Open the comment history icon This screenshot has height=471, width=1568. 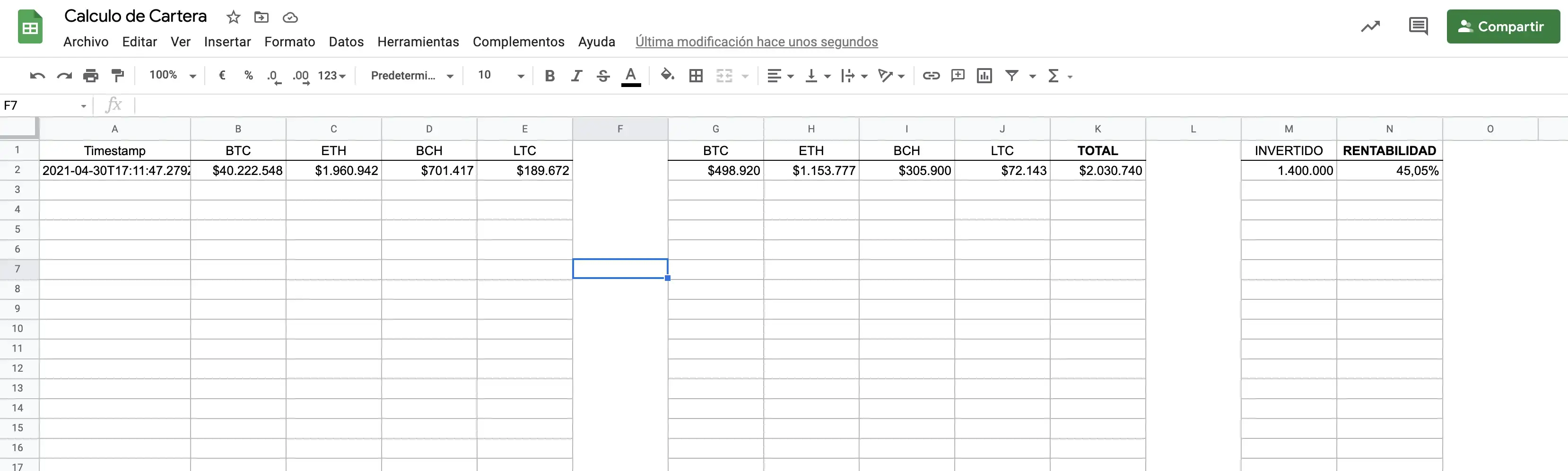[x=1418, y=26]
